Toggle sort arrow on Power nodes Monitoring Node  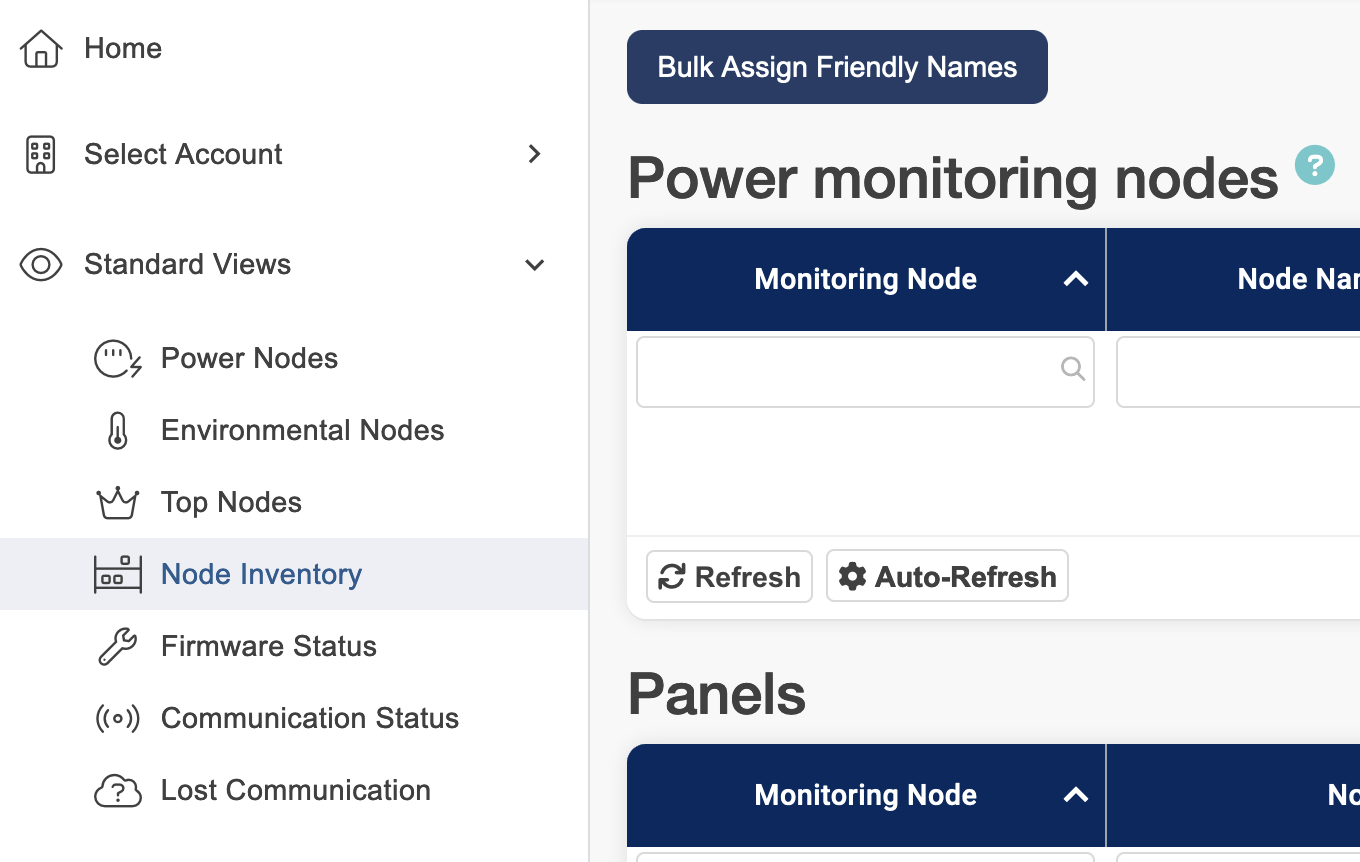click(1075, 279)
